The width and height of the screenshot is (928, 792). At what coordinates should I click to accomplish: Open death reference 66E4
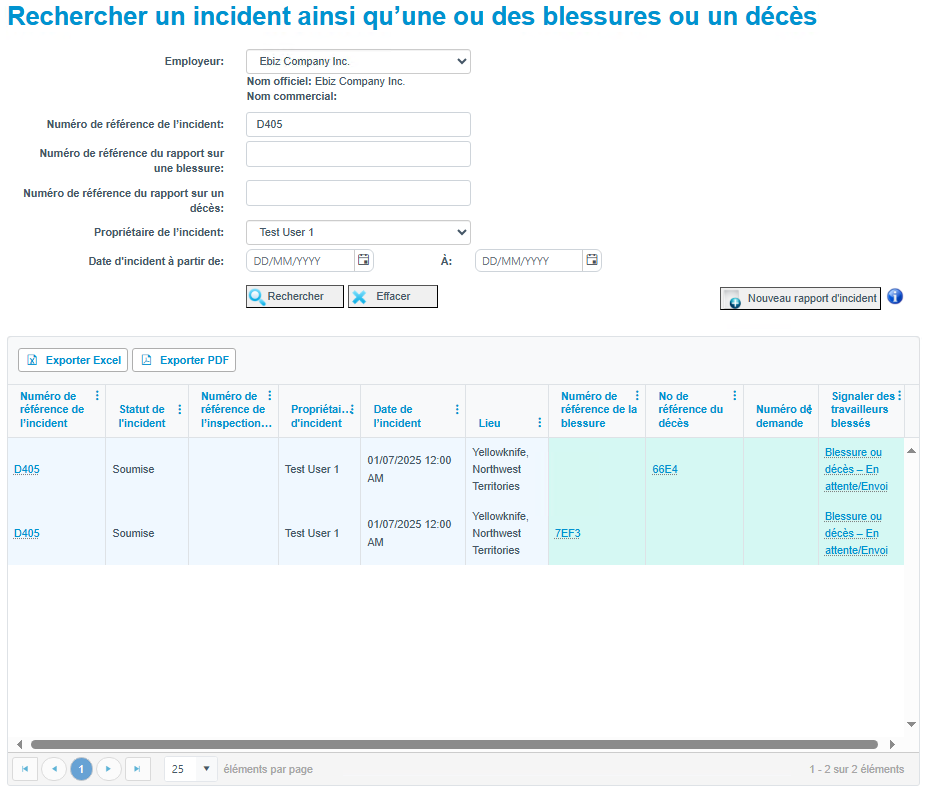pyautogui.click(x=665, y=469)
